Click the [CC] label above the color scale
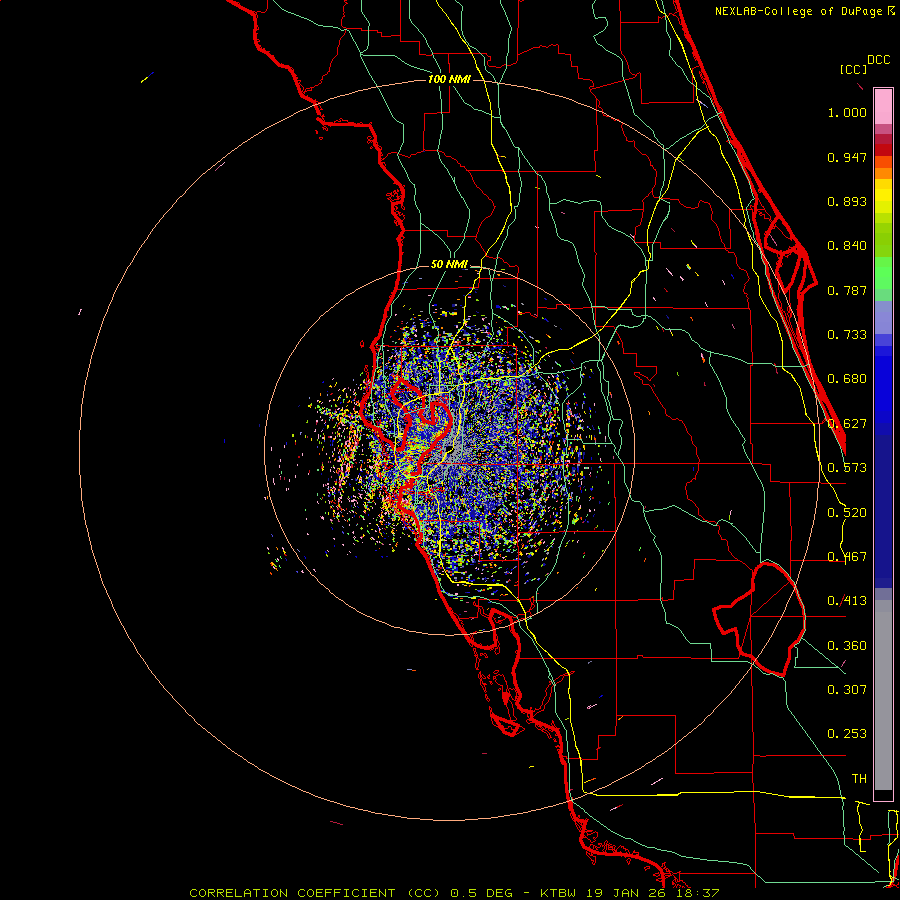 point(854,69)
